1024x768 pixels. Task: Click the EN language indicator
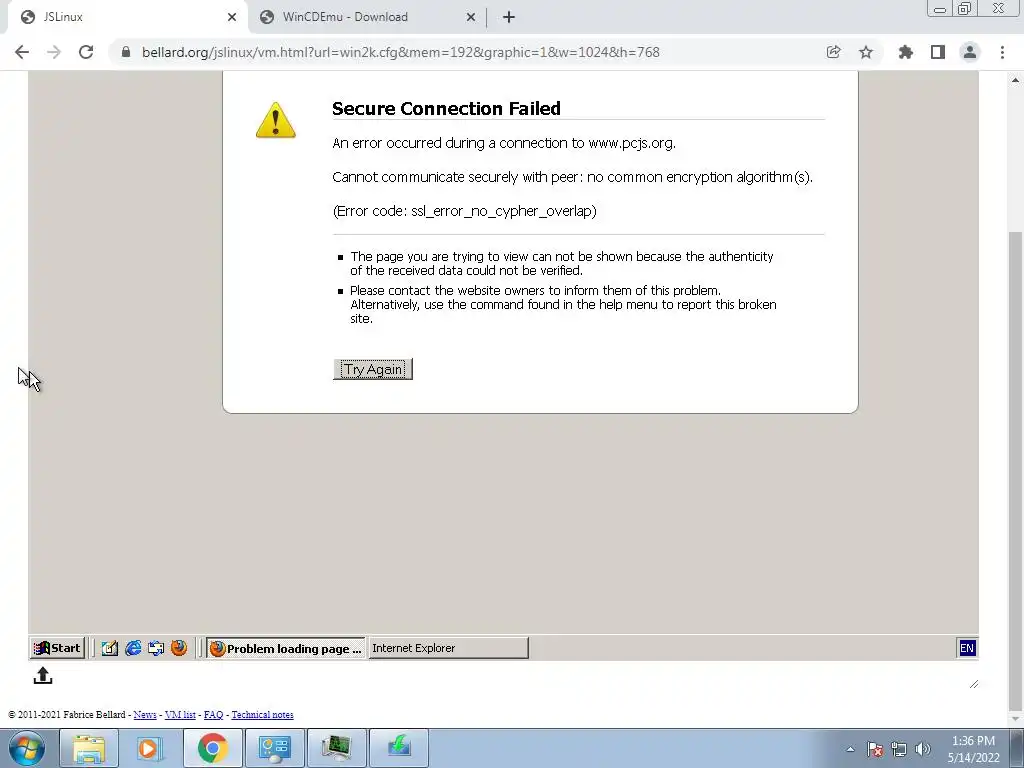[x=967, y=648]
